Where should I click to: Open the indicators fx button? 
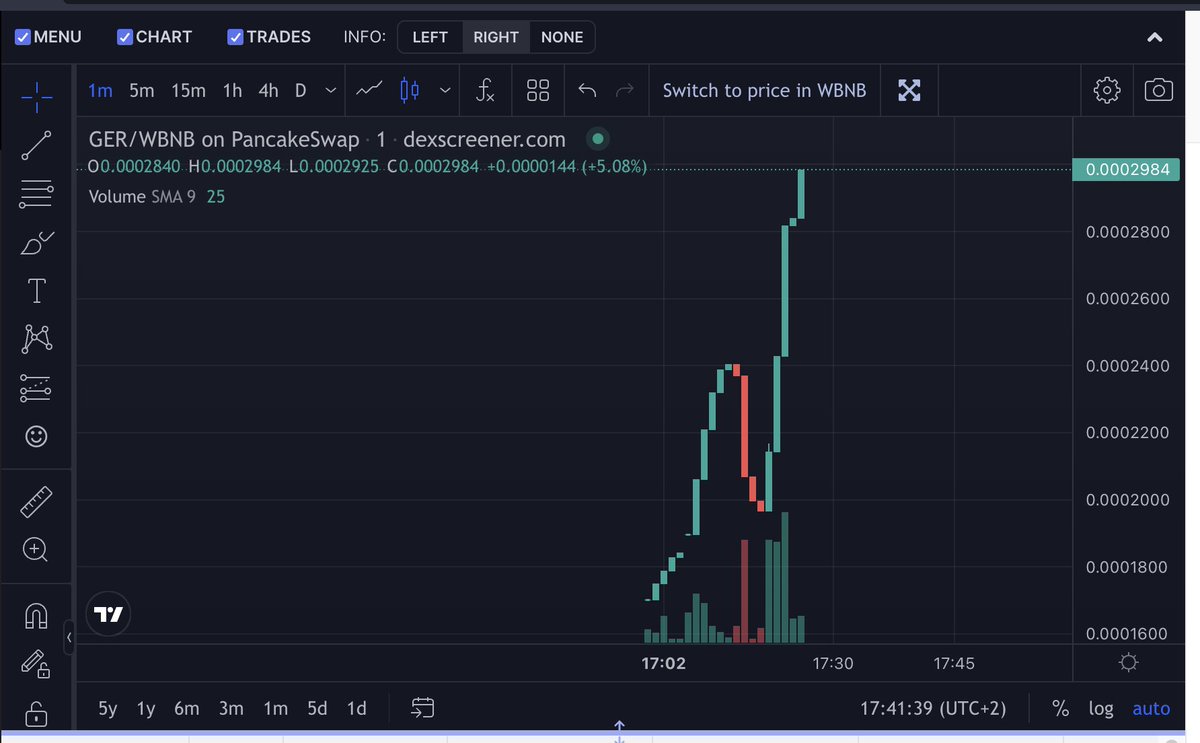click(485, 91)
